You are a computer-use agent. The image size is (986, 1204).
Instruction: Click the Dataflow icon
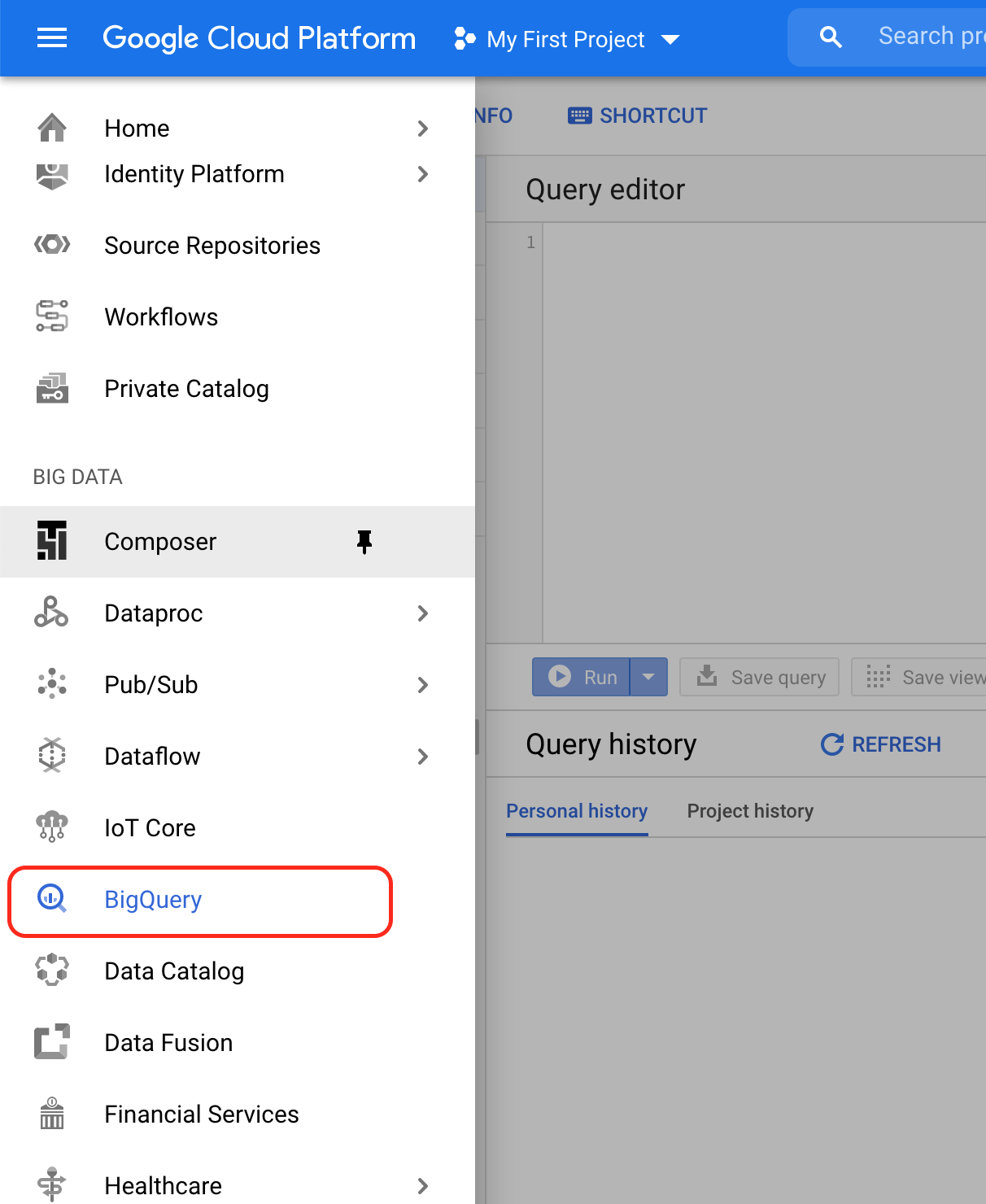(x=52, y=756)
